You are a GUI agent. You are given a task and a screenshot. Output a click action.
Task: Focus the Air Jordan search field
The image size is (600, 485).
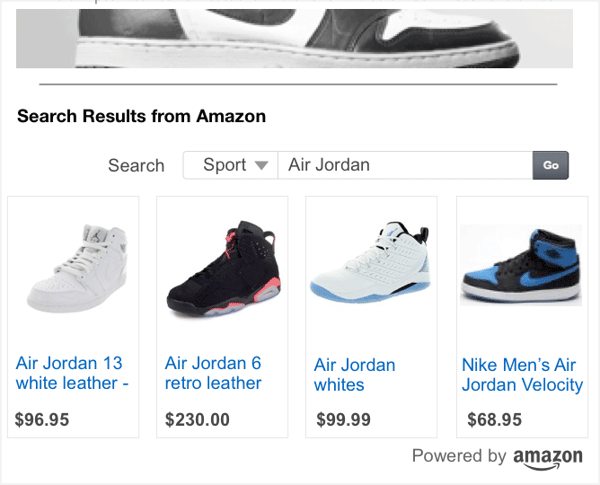[x=405, y=165]
